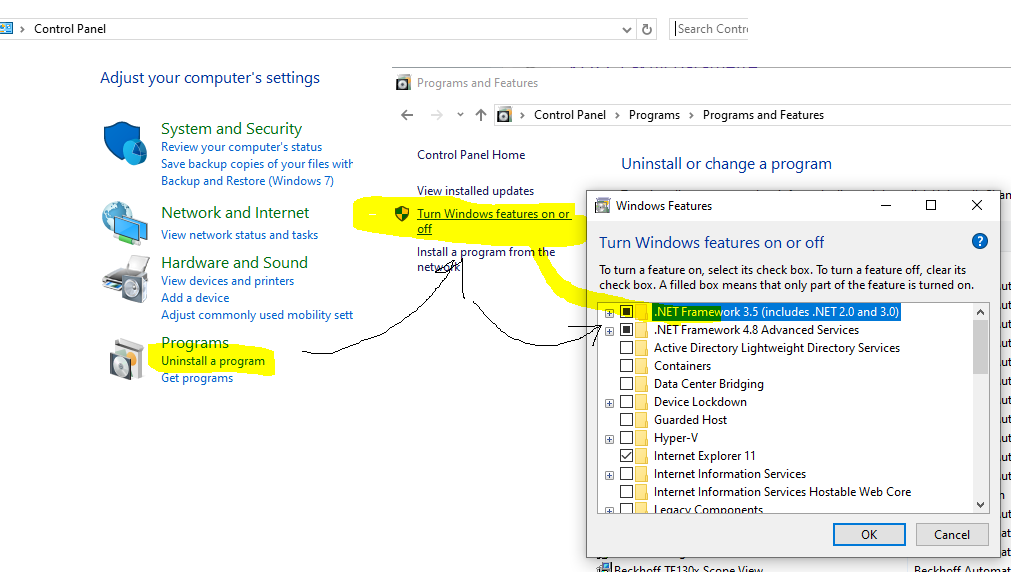Open Backup and Restore (Windows 7) link
This screenshot has width=1011, height=572.
pos(247,181)
